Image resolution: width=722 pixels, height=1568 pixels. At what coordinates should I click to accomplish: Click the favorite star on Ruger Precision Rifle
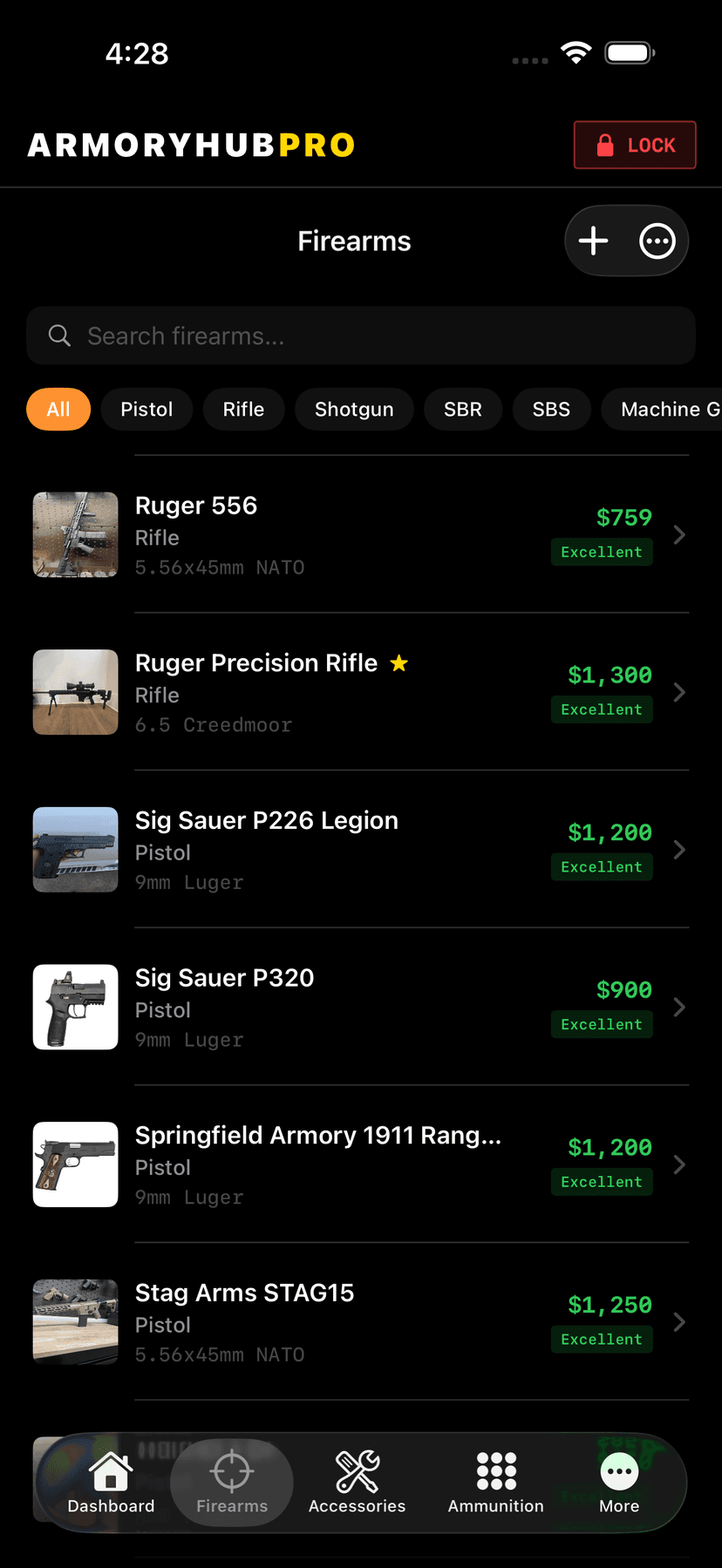pos(399,663)
